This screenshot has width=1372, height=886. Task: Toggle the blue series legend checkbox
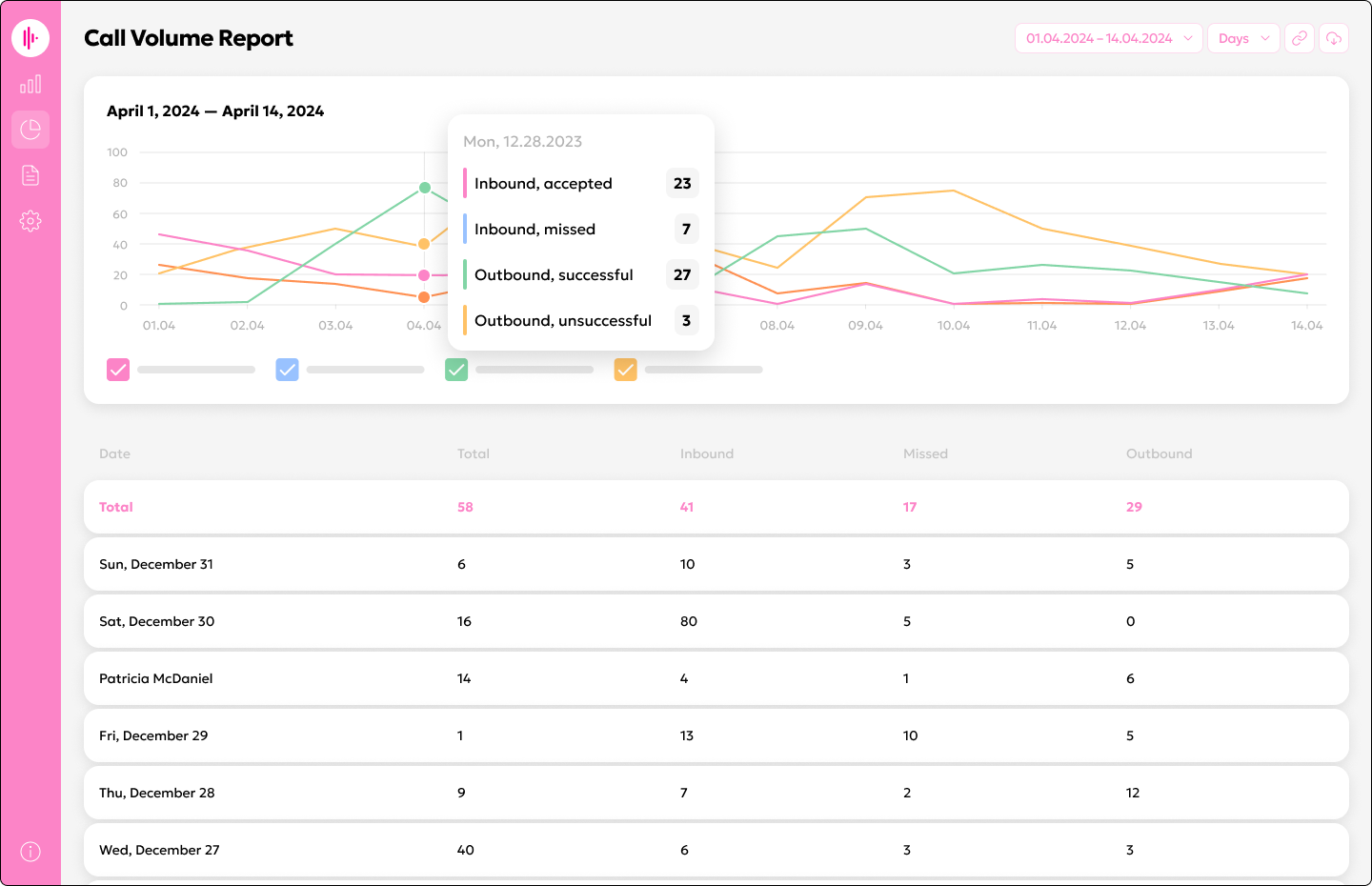[x=287, y=370]
